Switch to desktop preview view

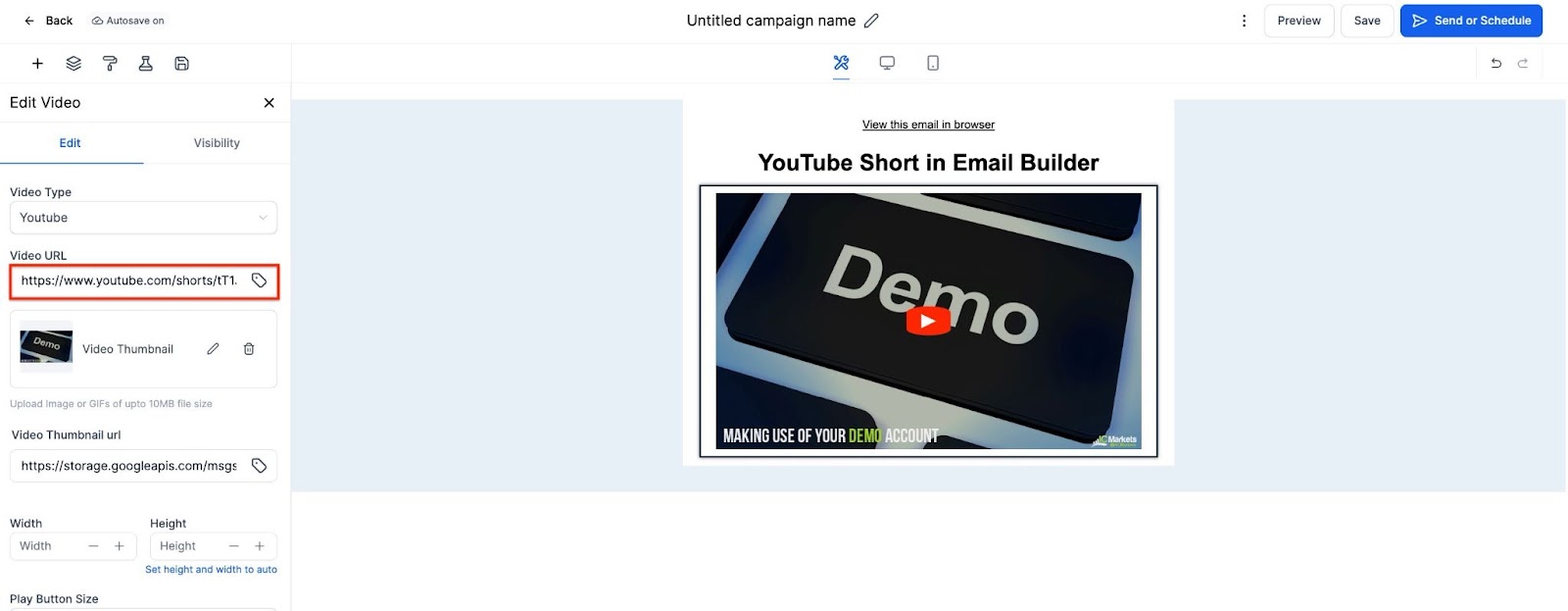pos(887,63)
